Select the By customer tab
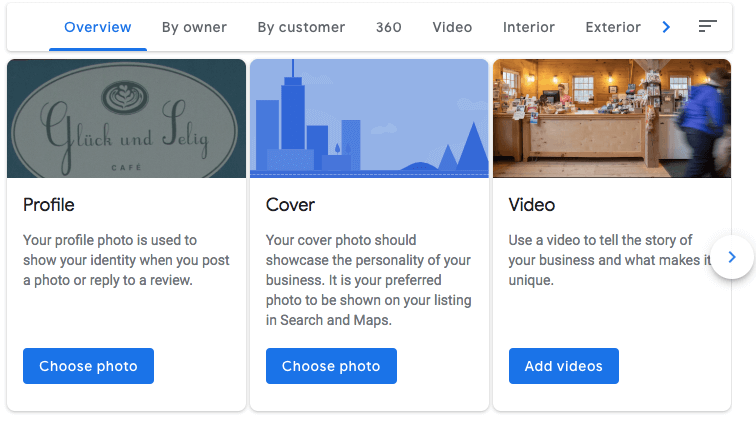 tap(301, 27)
